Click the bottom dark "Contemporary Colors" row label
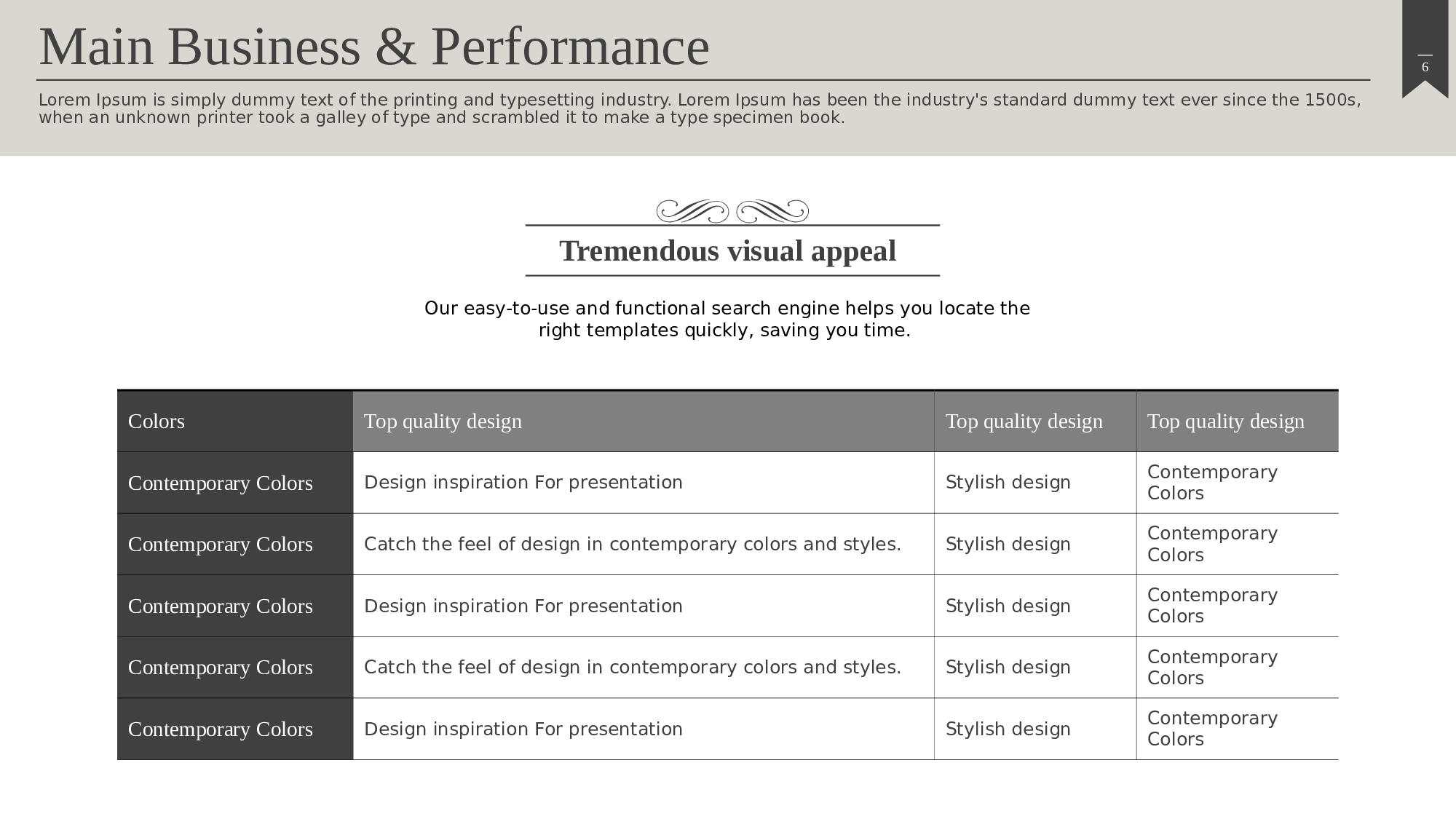This screenshot has height=819, width=1456. click(234, 729)
